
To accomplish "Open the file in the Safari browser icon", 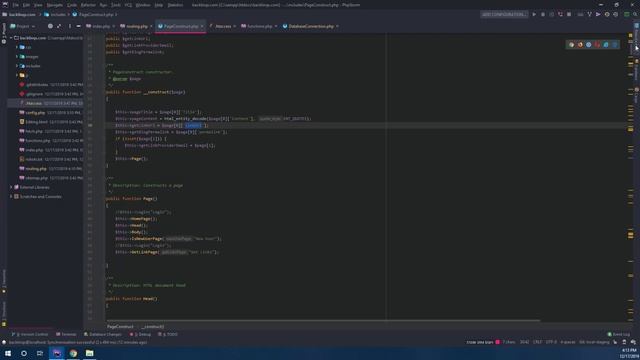I will 589,44.
